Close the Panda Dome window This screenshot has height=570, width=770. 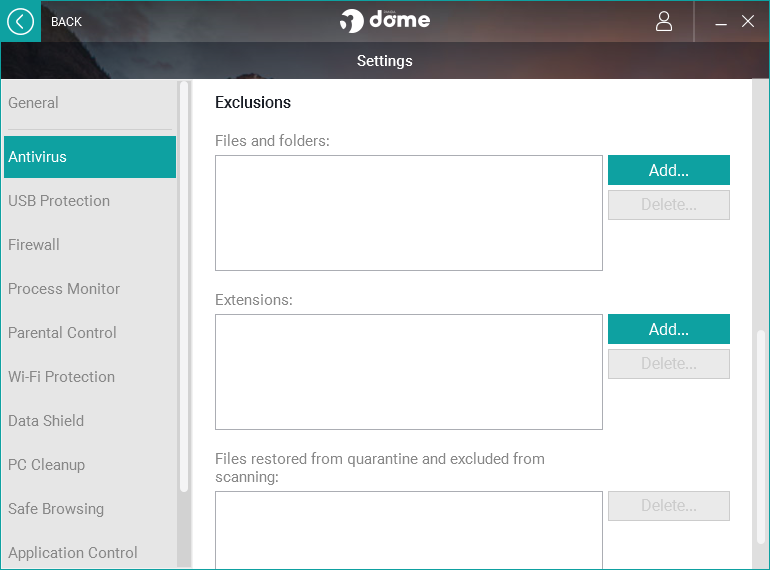(747, 21)
